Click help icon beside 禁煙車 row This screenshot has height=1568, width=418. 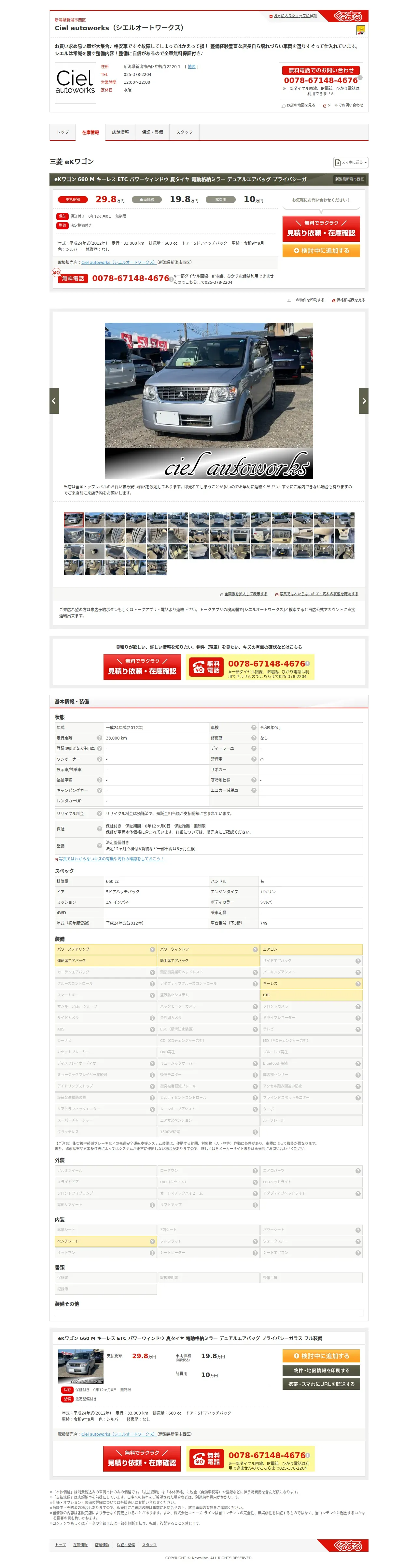pos(254,759)
